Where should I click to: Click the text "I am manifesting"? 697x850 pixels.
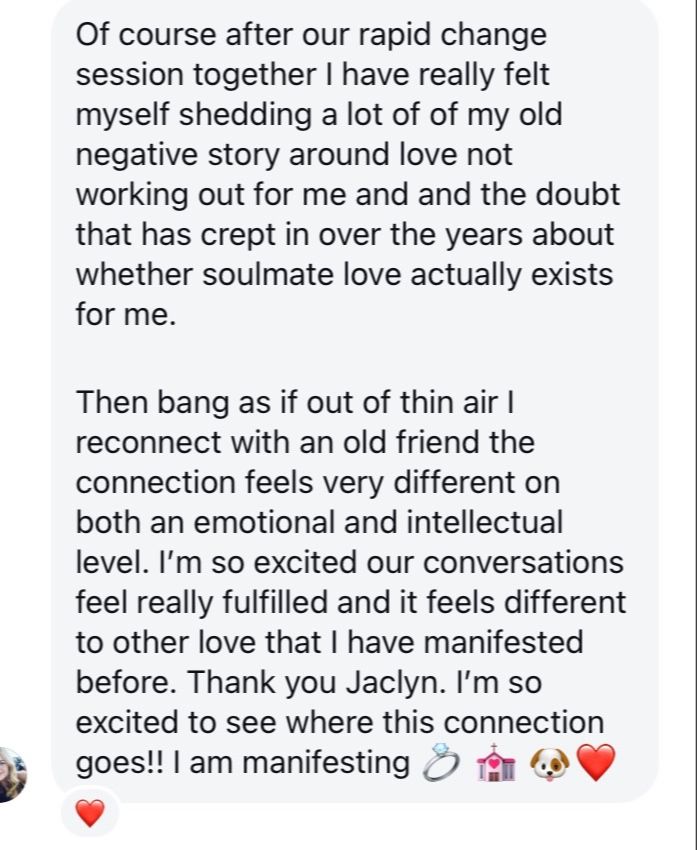click(x=289, y=763)
